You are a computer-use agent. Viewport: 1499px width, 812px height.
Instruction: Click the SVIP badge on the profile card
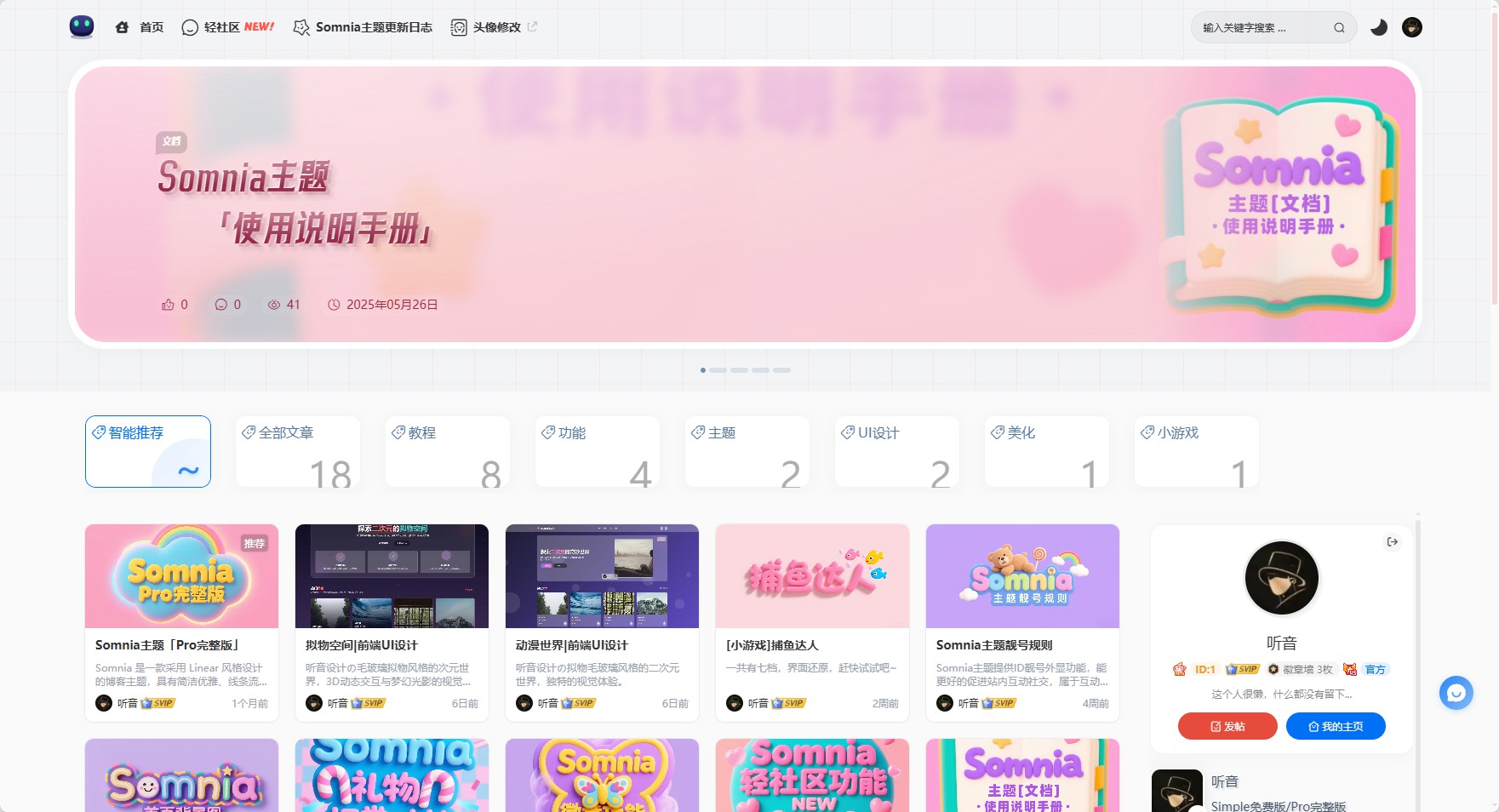1242,669
